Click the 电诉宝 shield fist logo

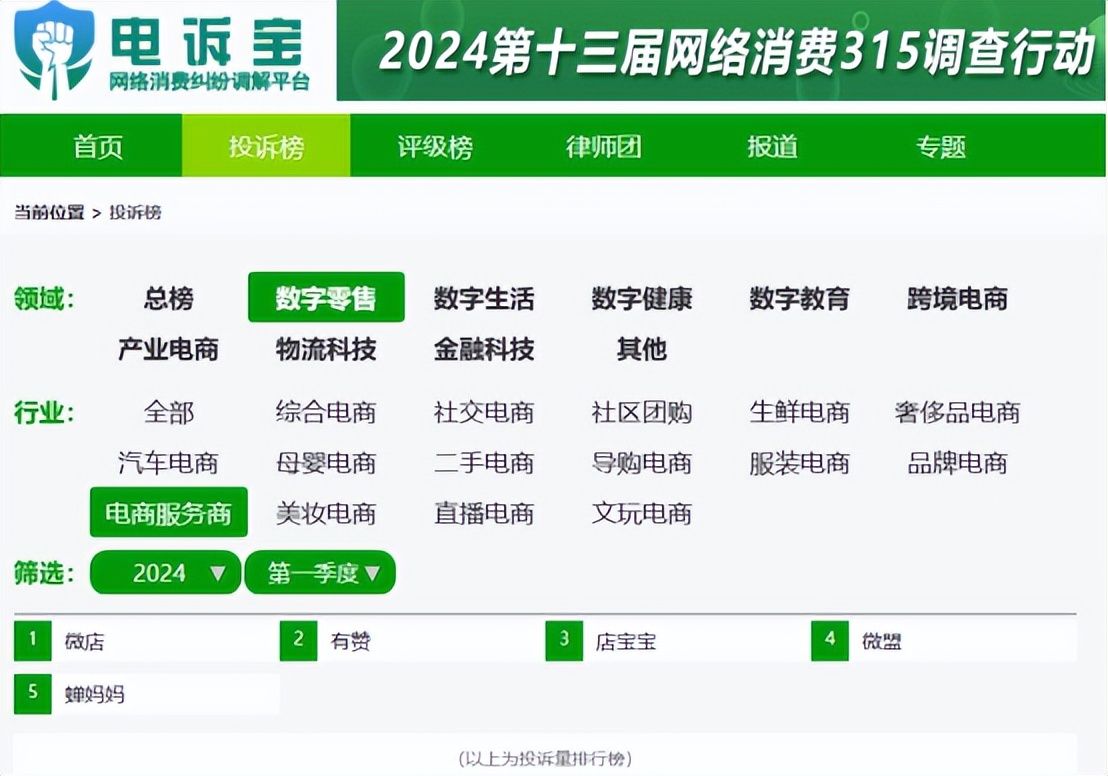pyautogui.click(x=55, y=50)
